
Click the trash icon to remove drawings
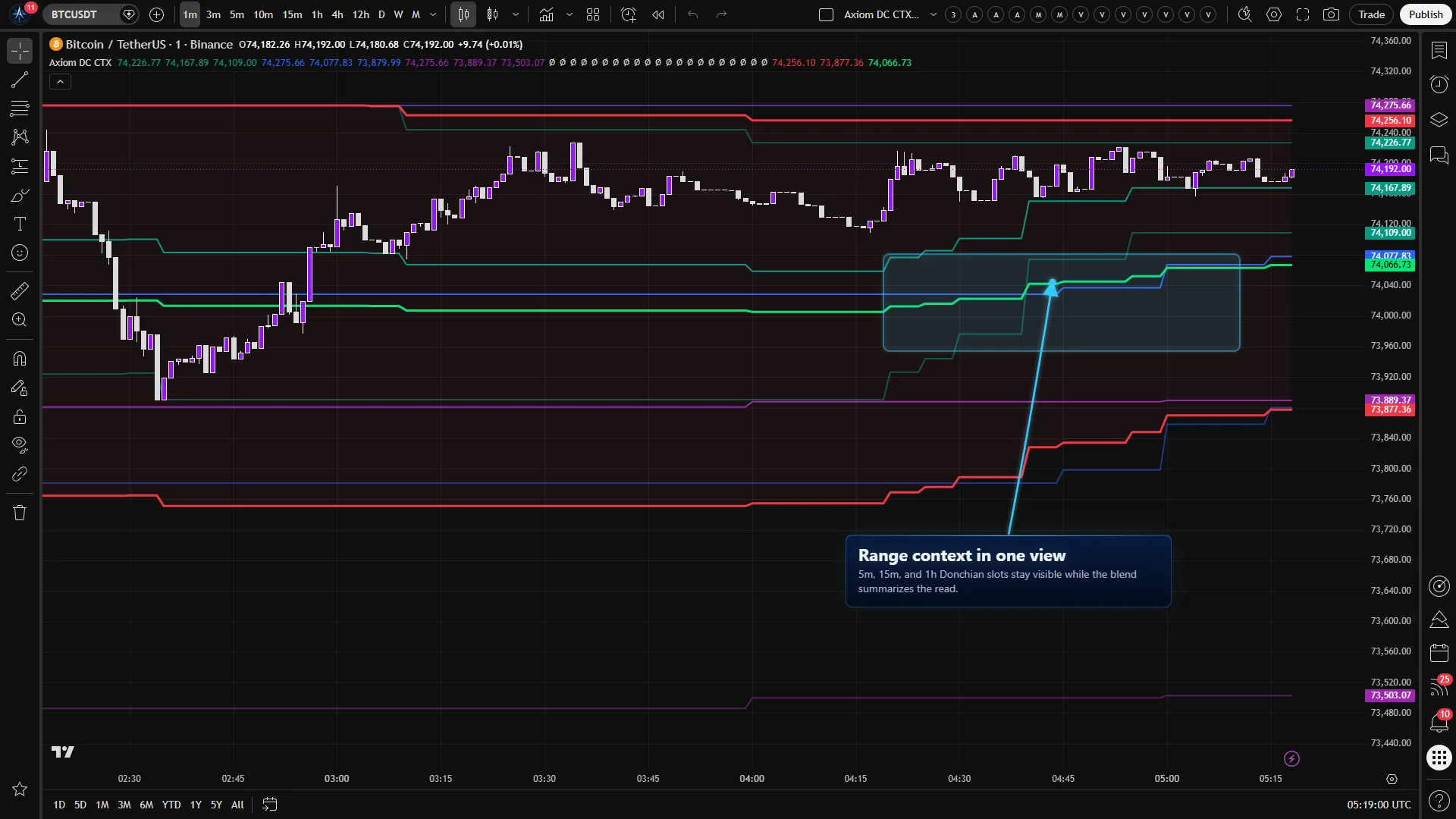[x=20, y=513]
